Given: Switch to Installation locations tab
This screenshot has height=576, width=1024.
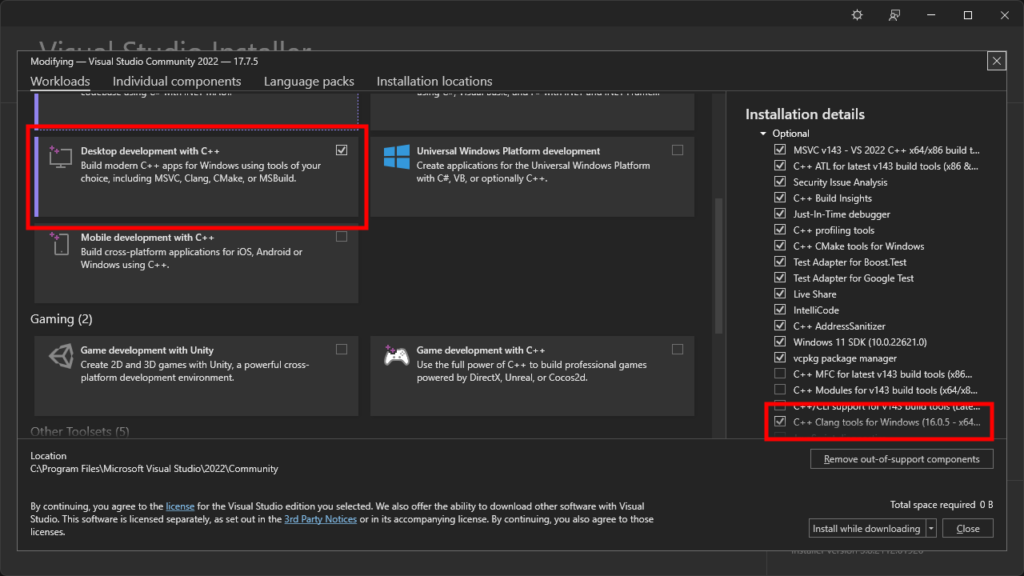Looking at the screenshot, I should pos(434,81).
